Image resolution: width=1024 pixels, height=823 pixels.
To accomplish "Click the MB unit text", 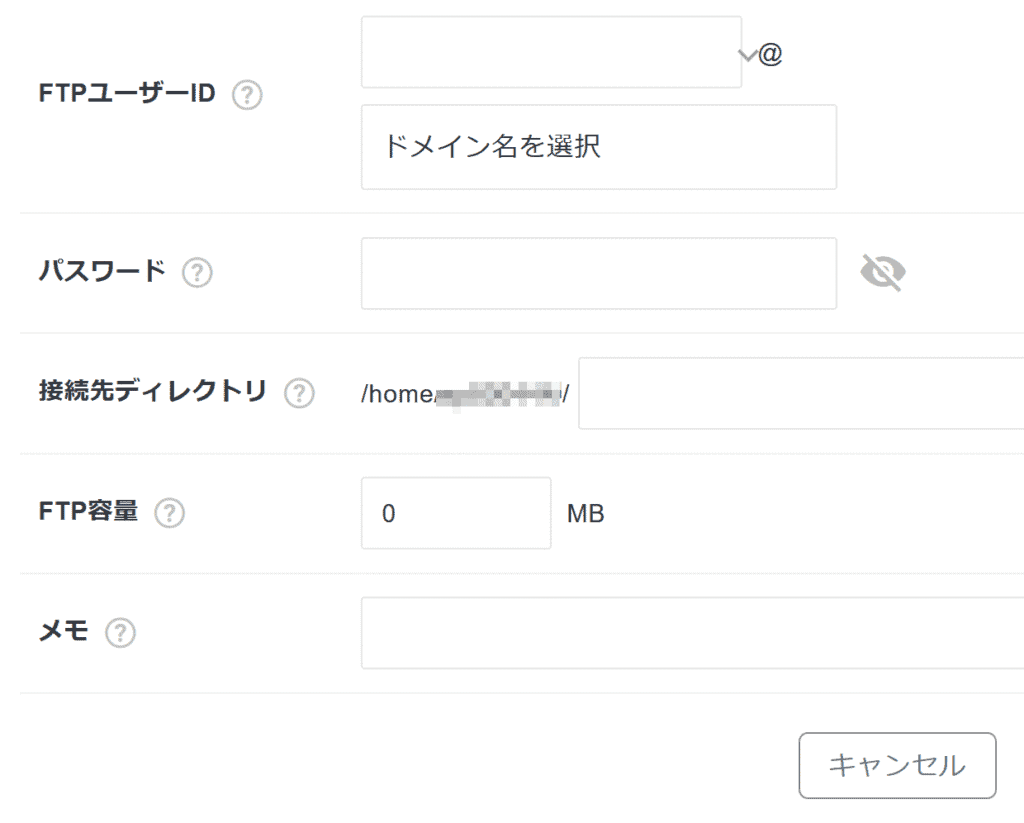I will 586,514.
